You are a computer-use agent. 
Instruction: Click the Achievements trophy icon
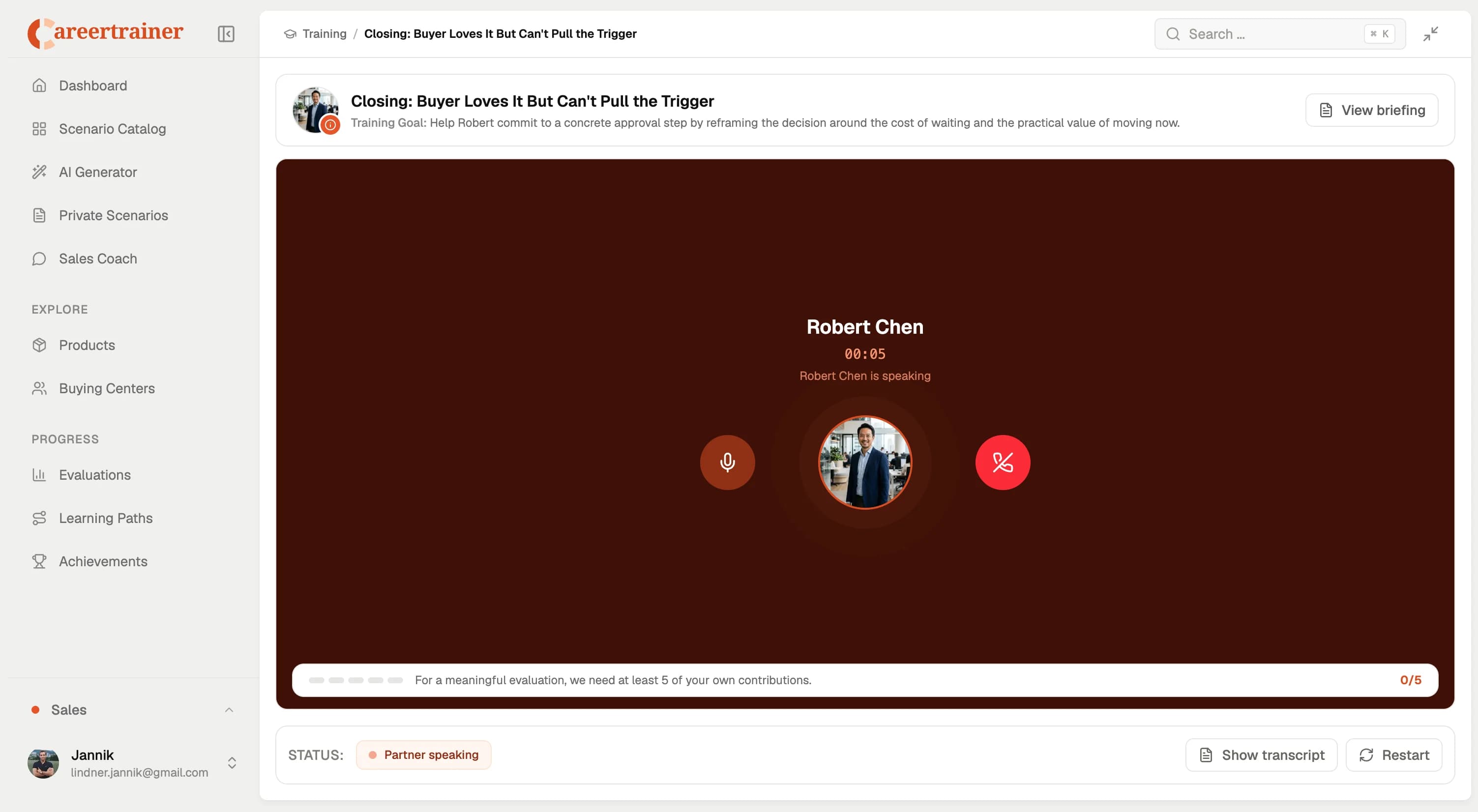[x=39, y=561]
